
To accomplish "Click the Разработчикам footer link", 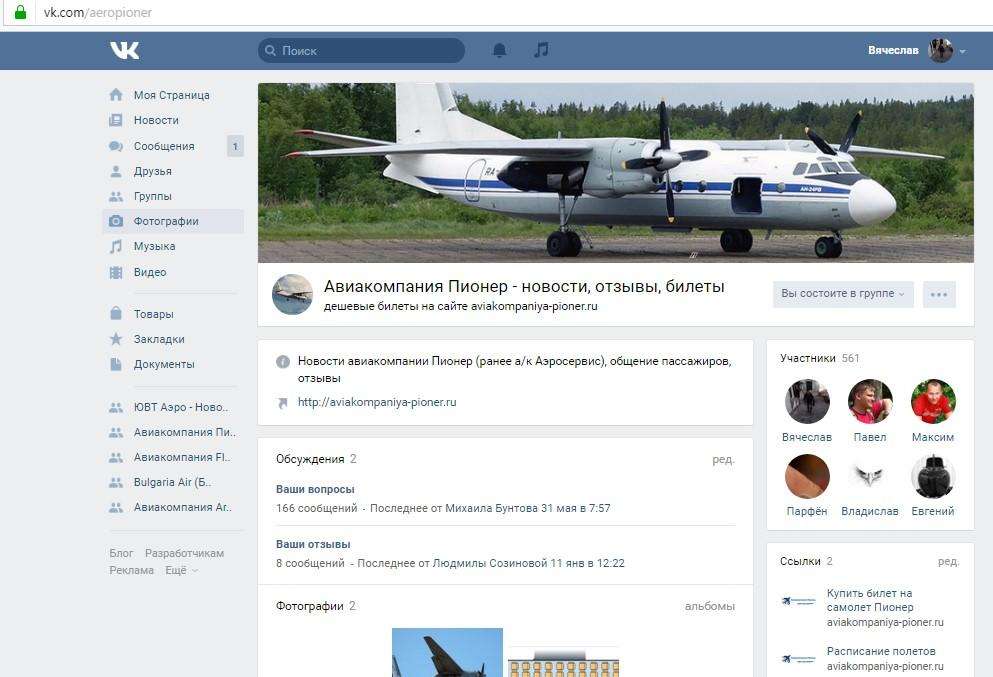I will [x=184, y=554].
